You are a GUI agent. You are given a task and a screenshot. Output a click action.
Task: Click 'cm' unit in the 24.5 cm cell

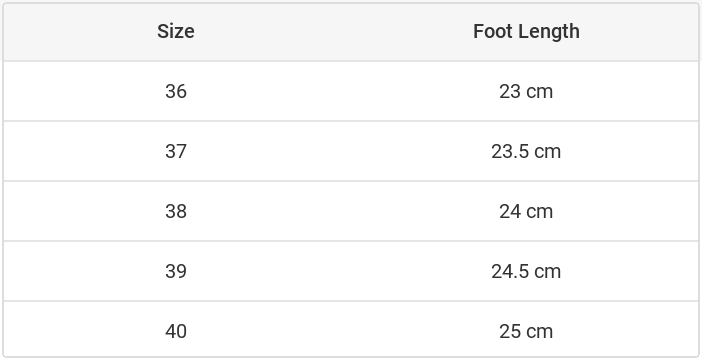pos(548,272)
